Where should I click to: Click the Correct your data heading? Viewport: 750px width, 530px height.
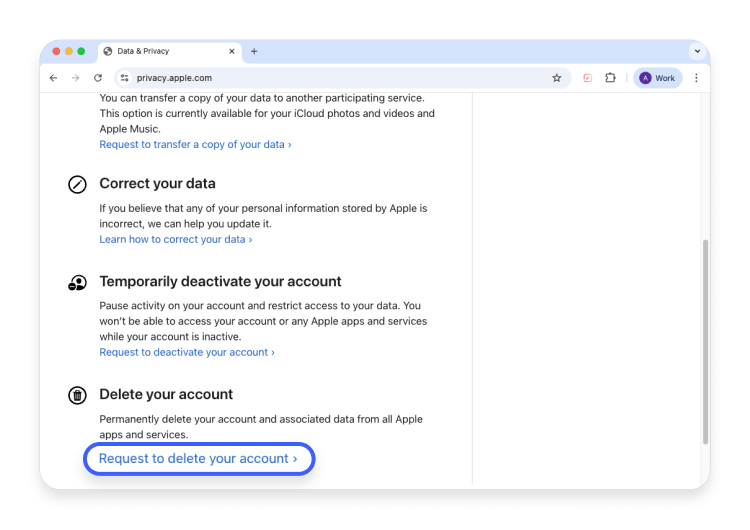[x=157, y=184]
